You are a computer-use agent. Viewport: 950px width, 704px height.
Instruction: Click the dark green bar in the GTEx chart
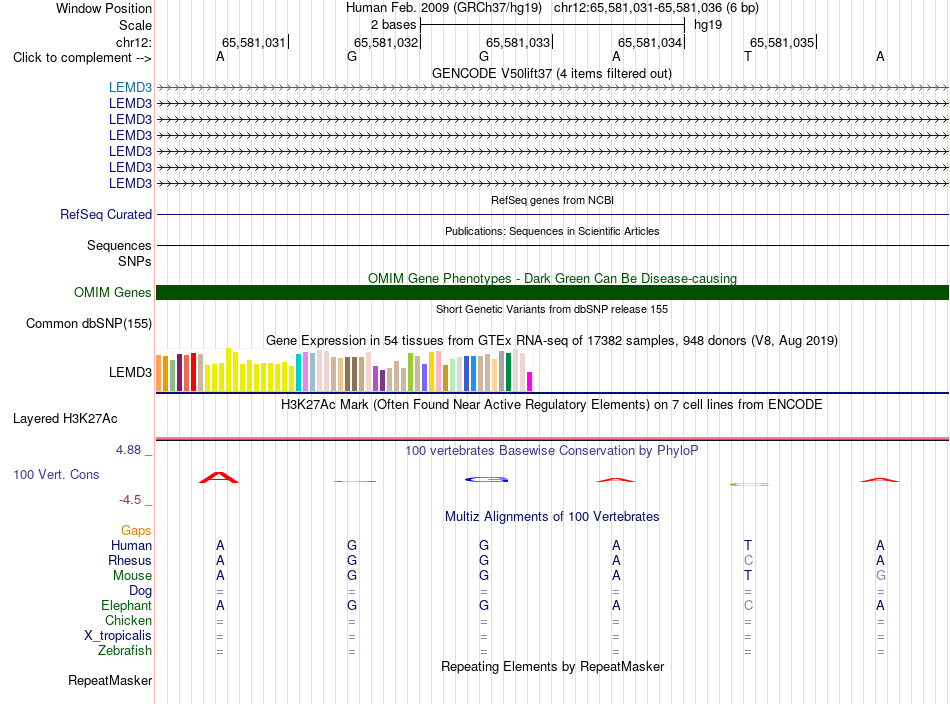[x=508, y=372]
